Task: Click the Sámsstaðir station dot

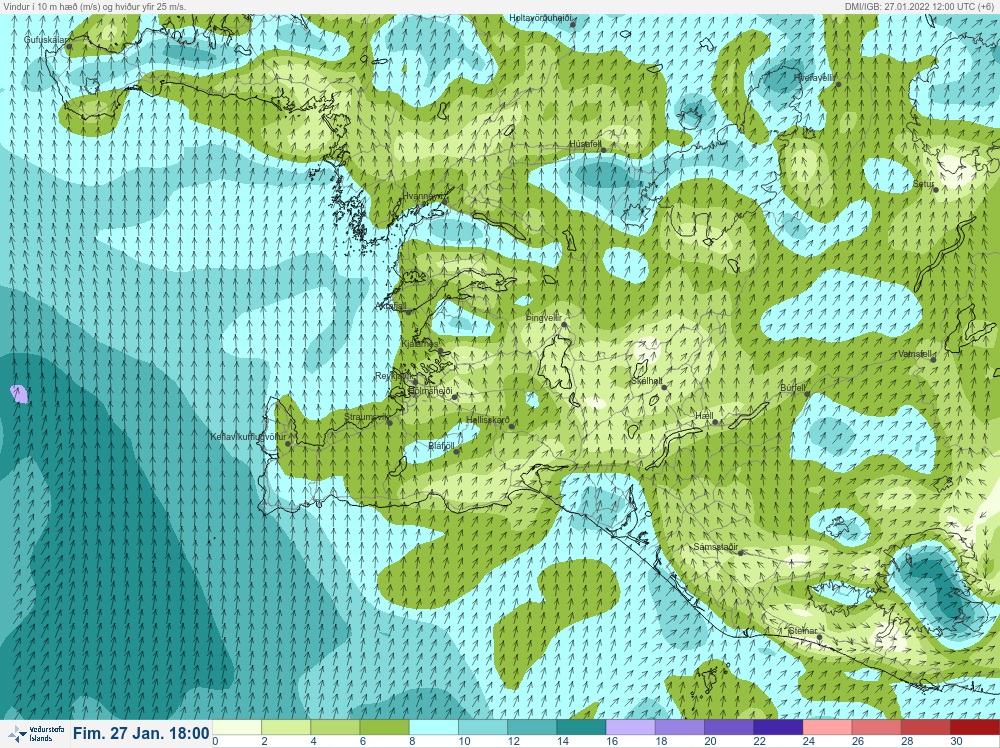Action: click(x=740, y=553)
